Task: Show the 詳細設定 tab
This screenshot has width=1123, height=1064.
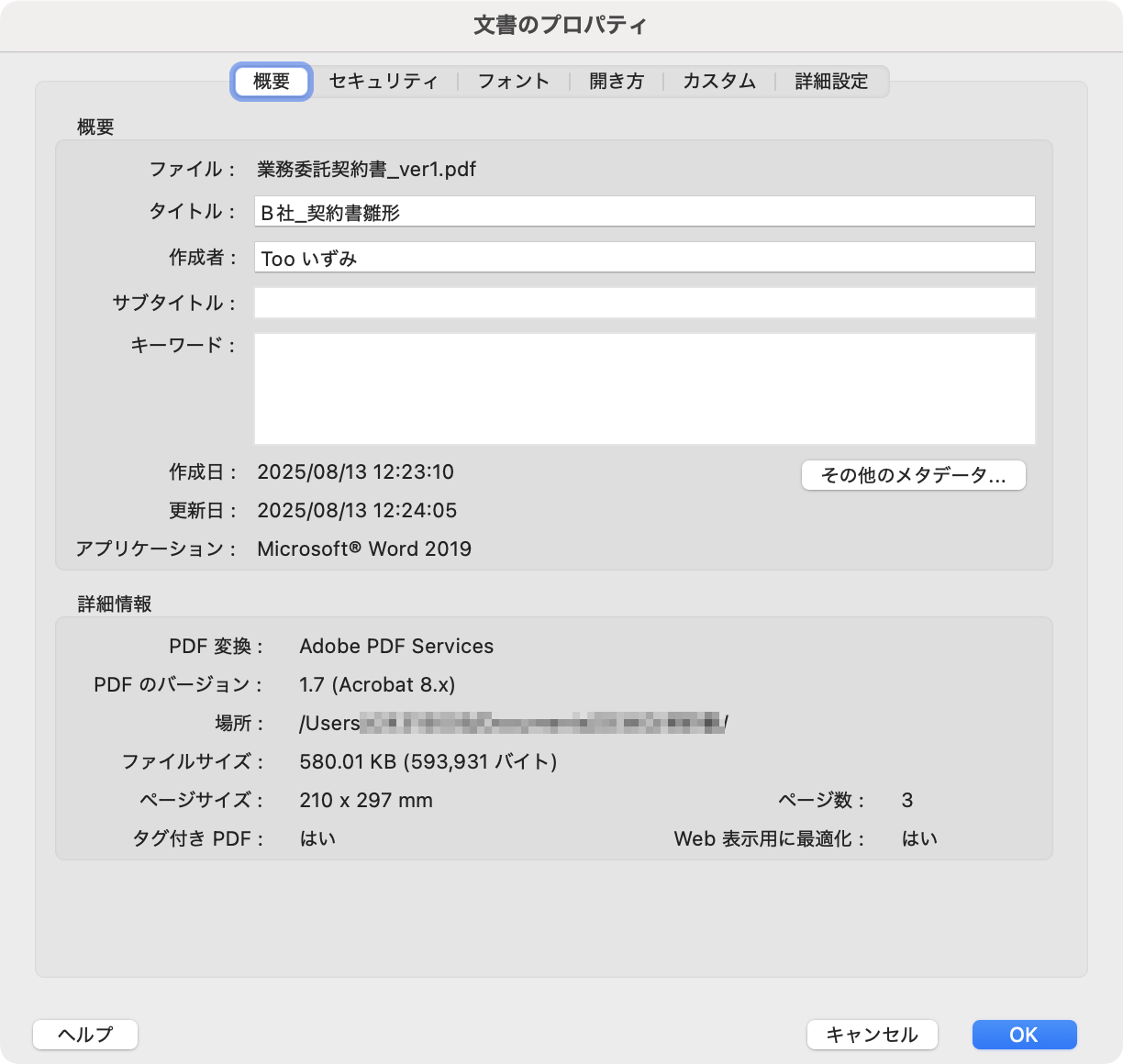Action: 831,81
